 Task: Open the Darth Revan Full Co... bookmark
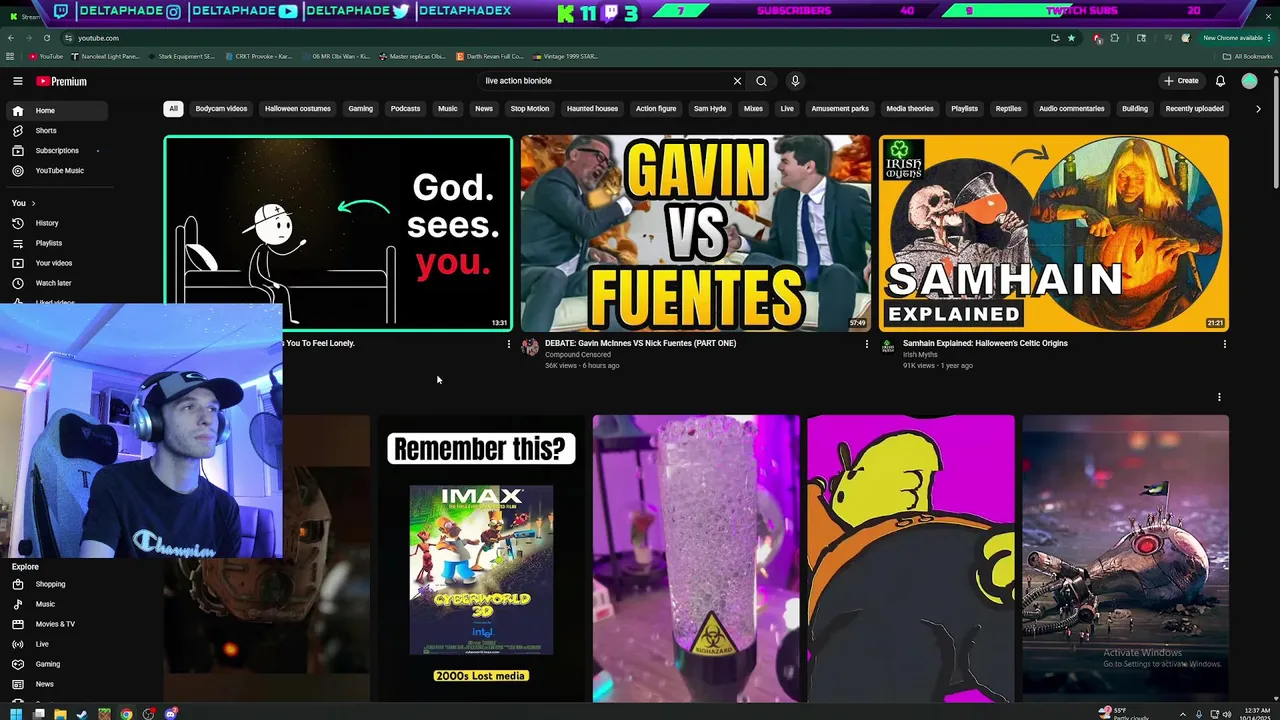click(x=490, y=56)
